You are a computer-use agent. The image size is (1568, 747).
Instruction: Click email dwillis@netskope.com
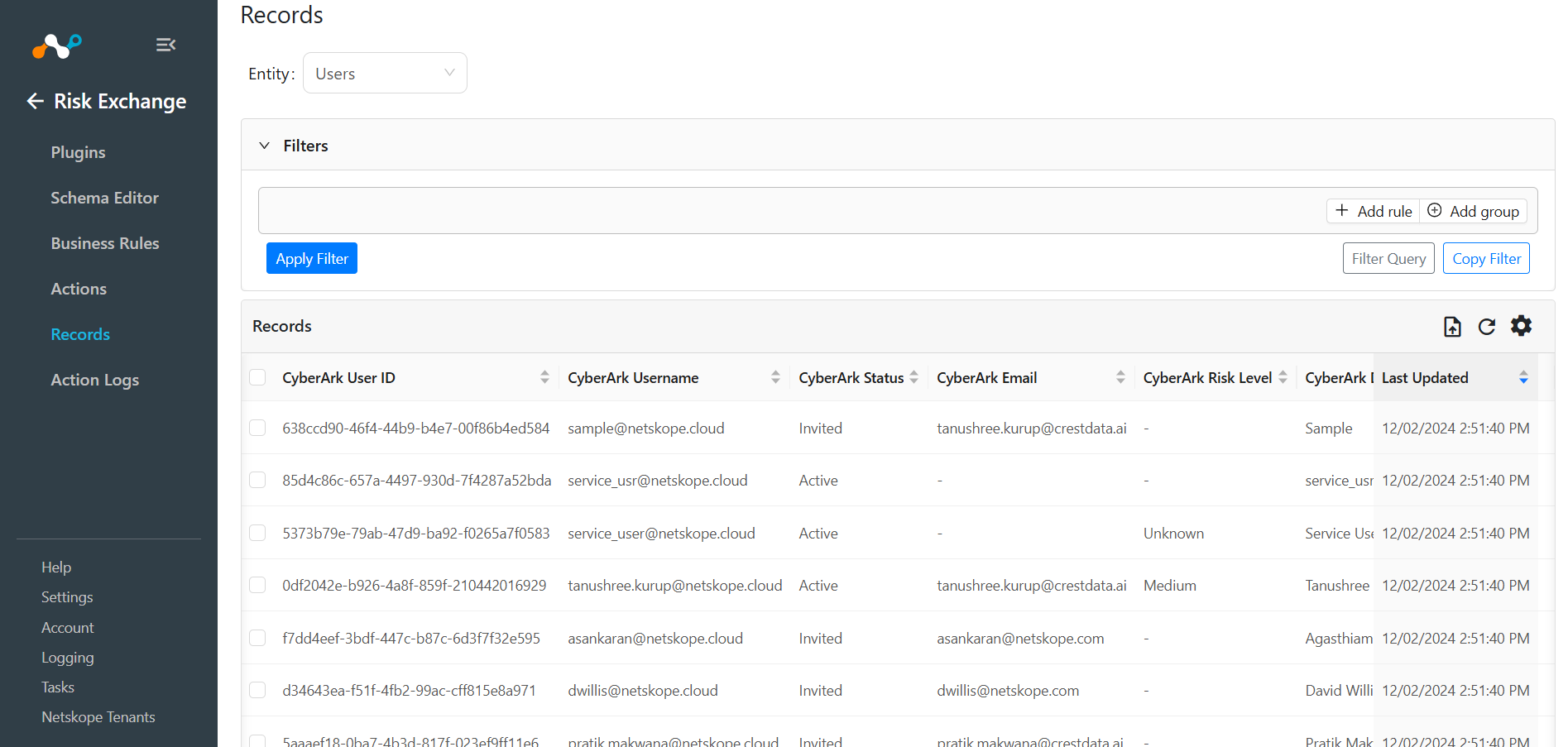[x=1008, y=690]
